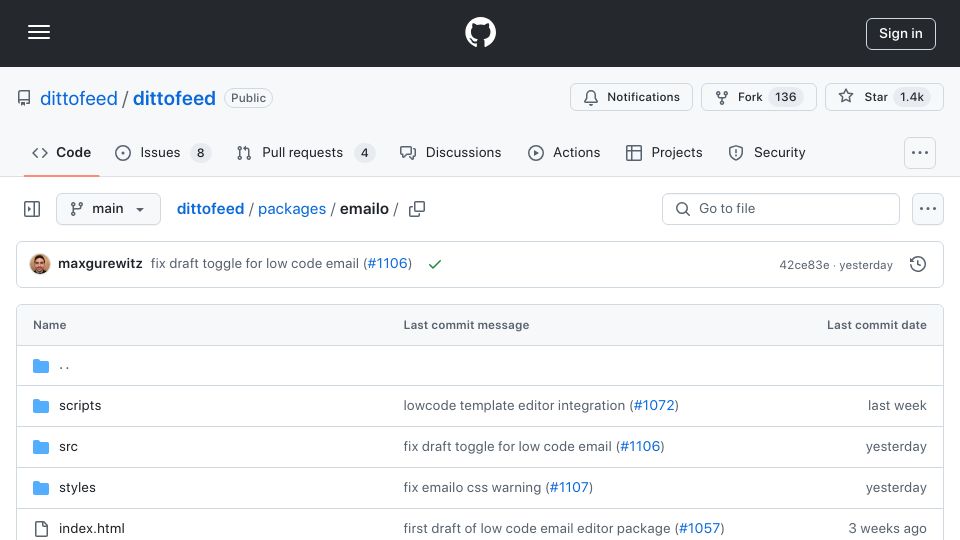Viewport: 960px width, 540px height.
Task: Open maxgurewitz avatar in commit bar
Action: 40,264
